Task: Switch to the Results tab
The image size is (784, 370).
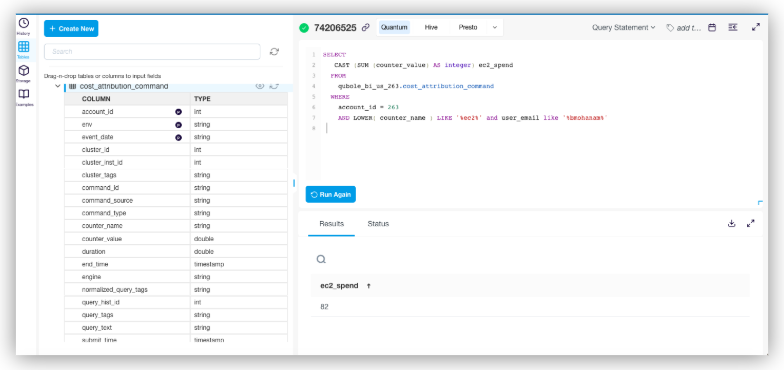Action: (x=332, y=224)
